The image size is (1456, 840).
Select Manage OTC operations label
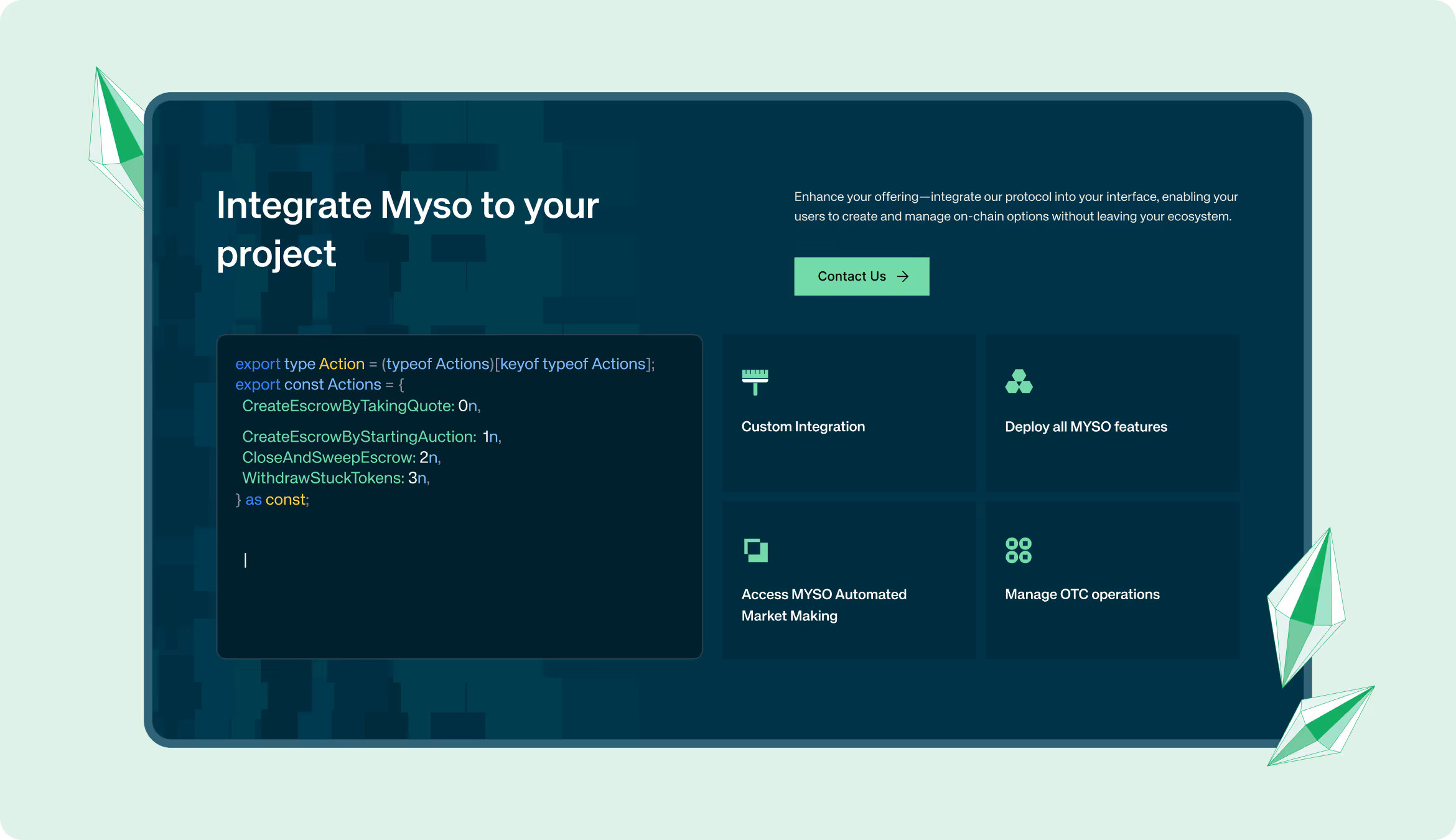click(x=1082, y=594)
